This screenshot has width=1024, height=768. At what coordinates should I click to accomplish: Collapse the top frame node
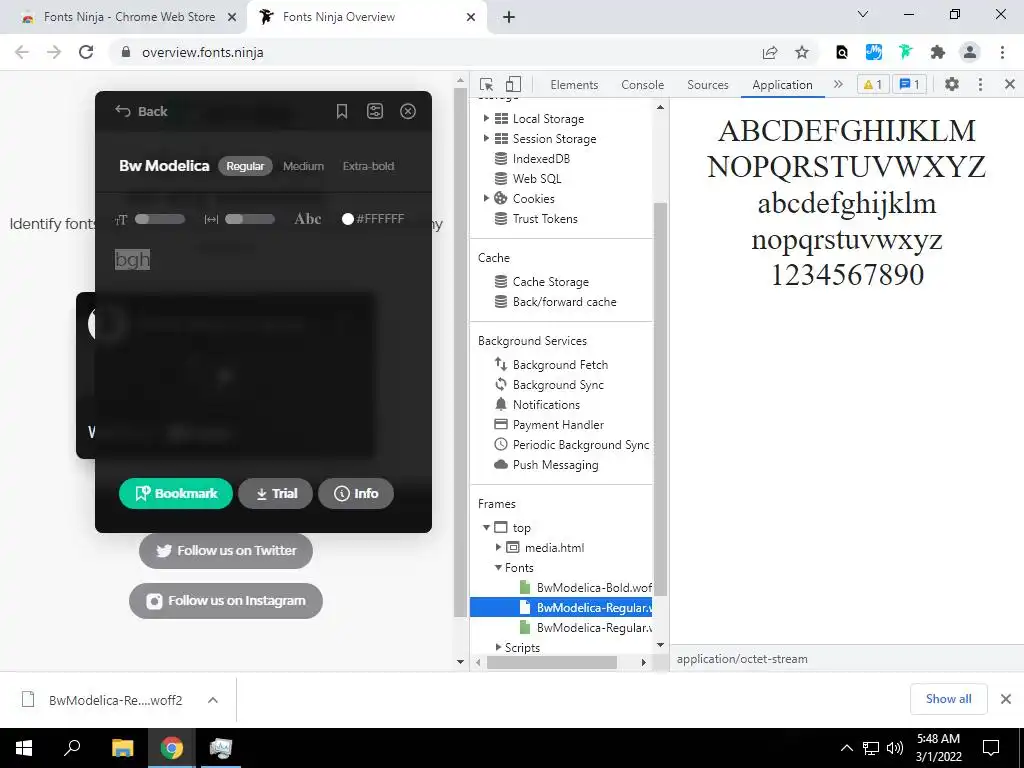click(487, 528)
